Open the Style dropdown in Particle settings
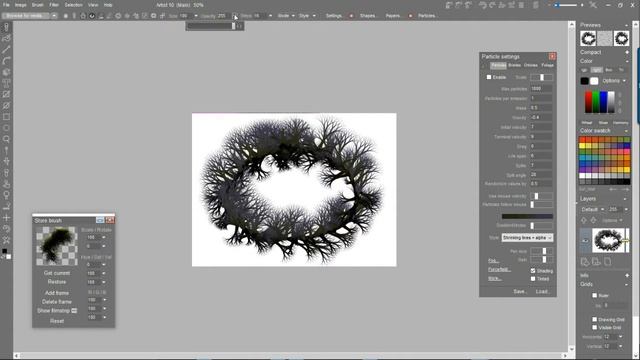The image size is (640, 360). 527,238
